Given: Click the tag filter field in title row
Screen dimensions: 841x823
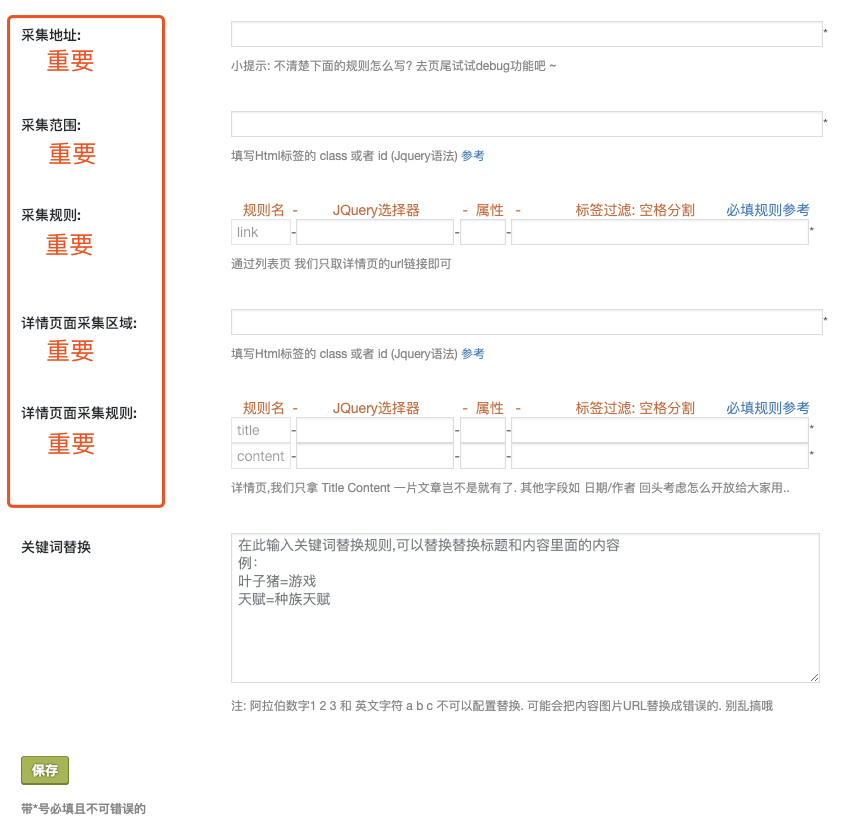Looking at the screenshot, I should 660,430.
